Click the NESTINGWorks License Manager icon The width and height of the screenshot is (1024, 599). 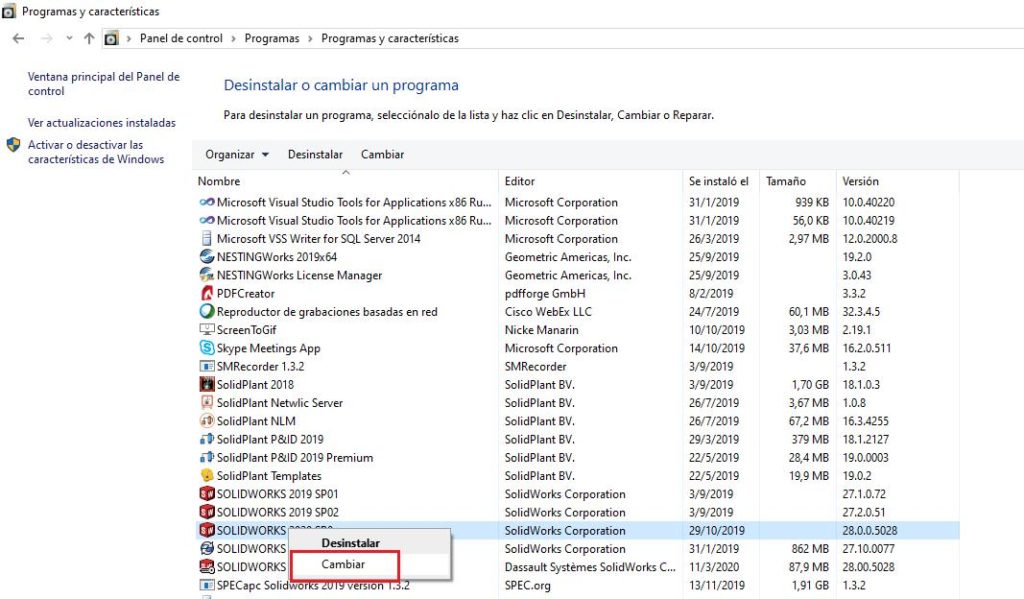(x=207, y=275)
